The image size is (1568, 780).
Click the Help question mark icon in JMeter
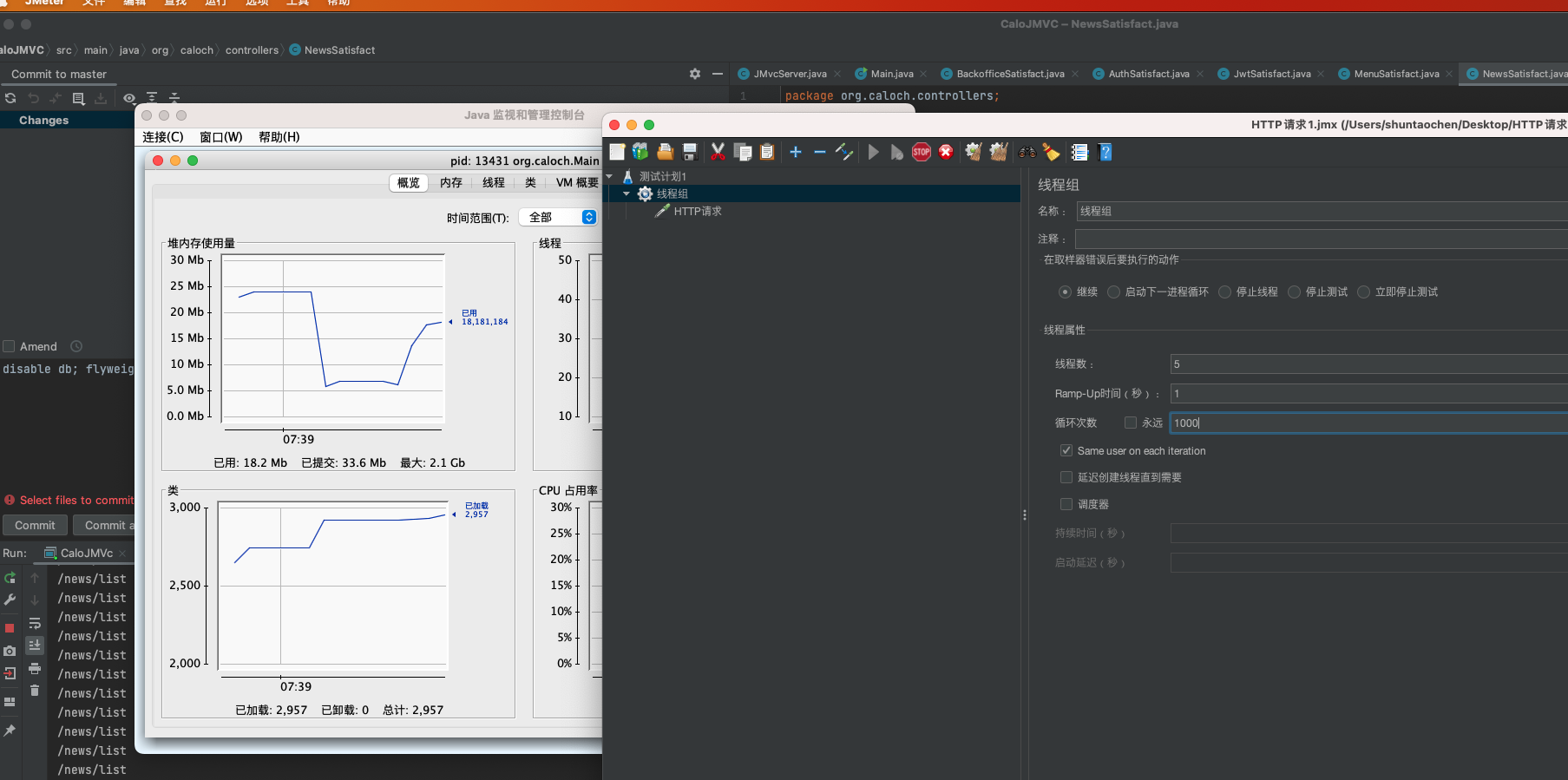tap(1105, 152)
